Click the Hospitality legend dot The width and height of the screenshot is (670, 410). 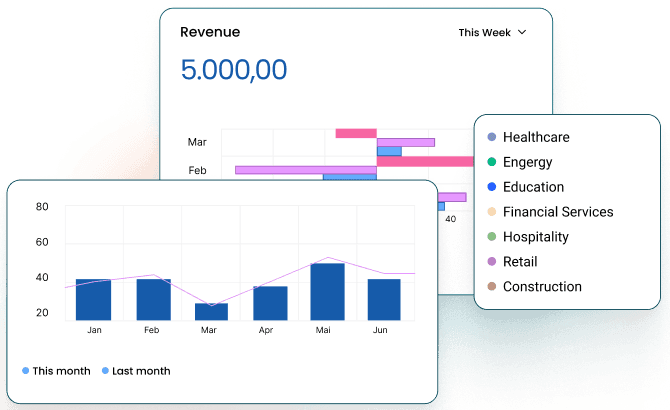tap(491, 237)
